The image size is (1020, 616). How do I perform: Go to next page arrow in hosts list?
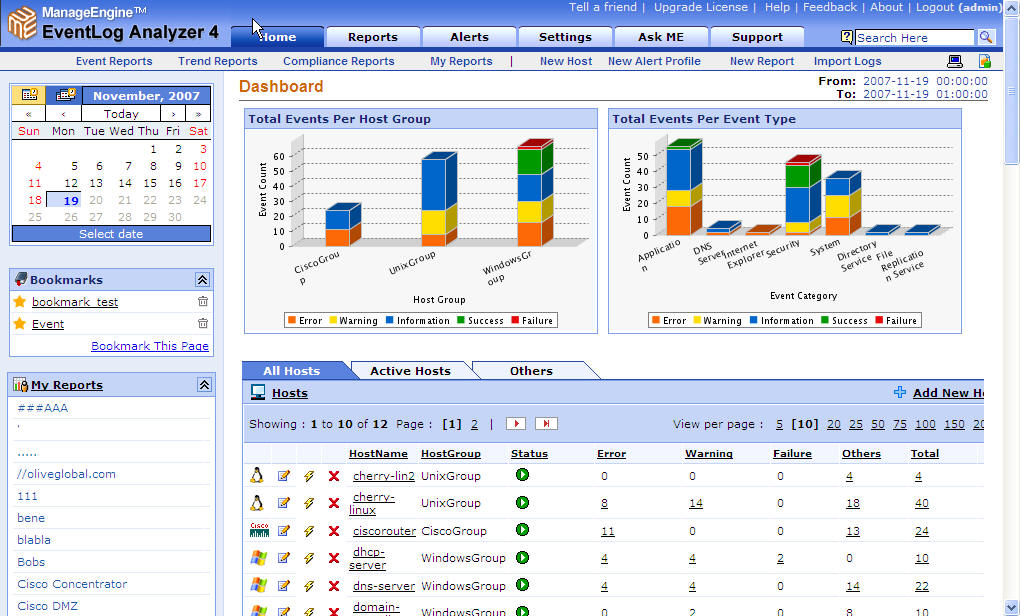pos(516,423)
